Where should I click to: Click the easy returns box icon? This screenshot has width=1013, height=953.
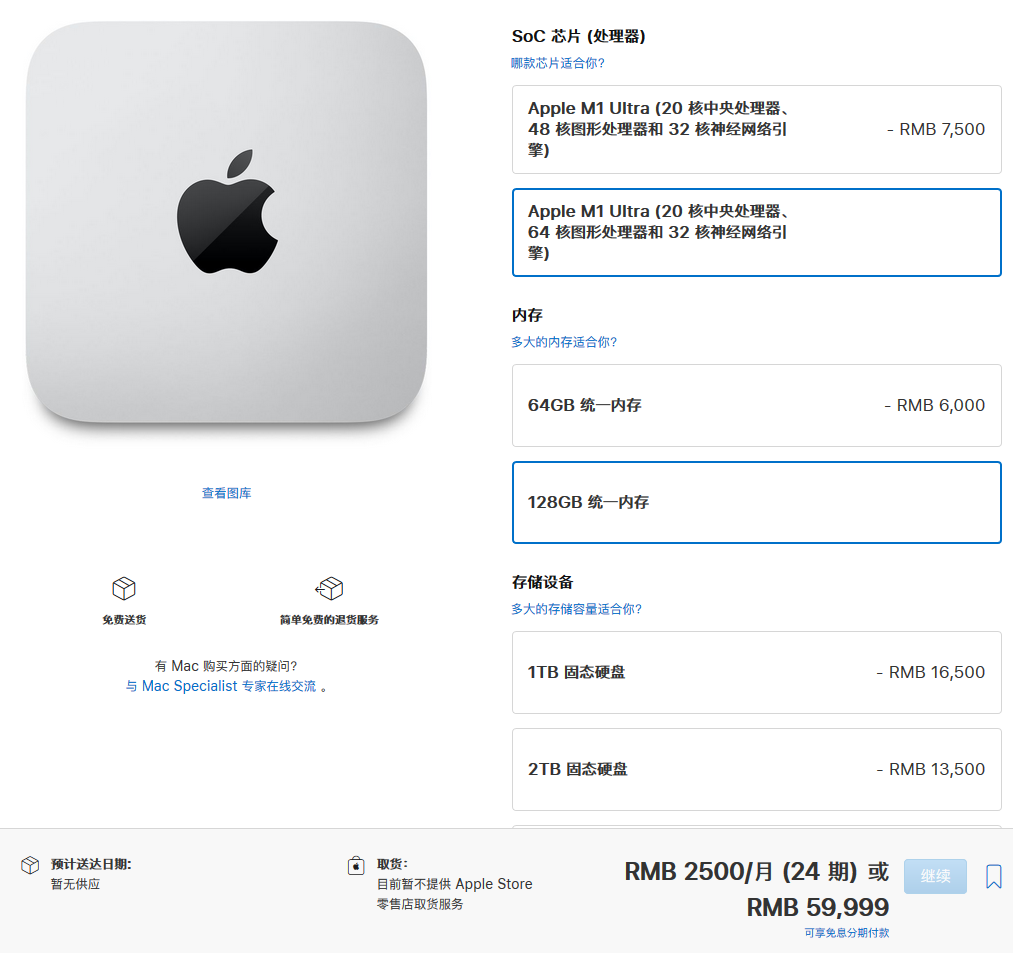[329, 589]
